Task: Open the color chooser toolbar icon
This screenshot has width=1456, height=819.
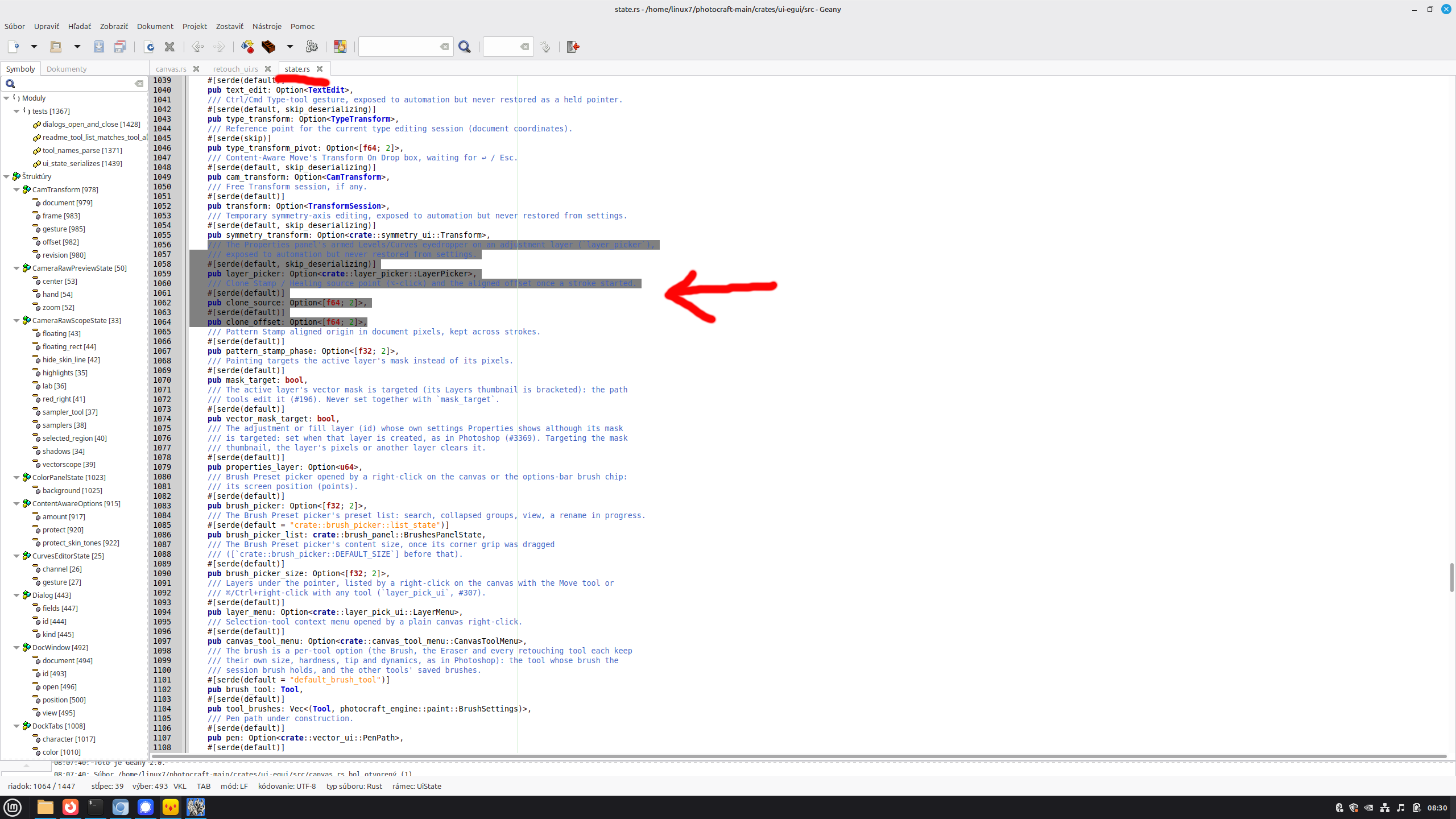Action: (x=340, y=47)
